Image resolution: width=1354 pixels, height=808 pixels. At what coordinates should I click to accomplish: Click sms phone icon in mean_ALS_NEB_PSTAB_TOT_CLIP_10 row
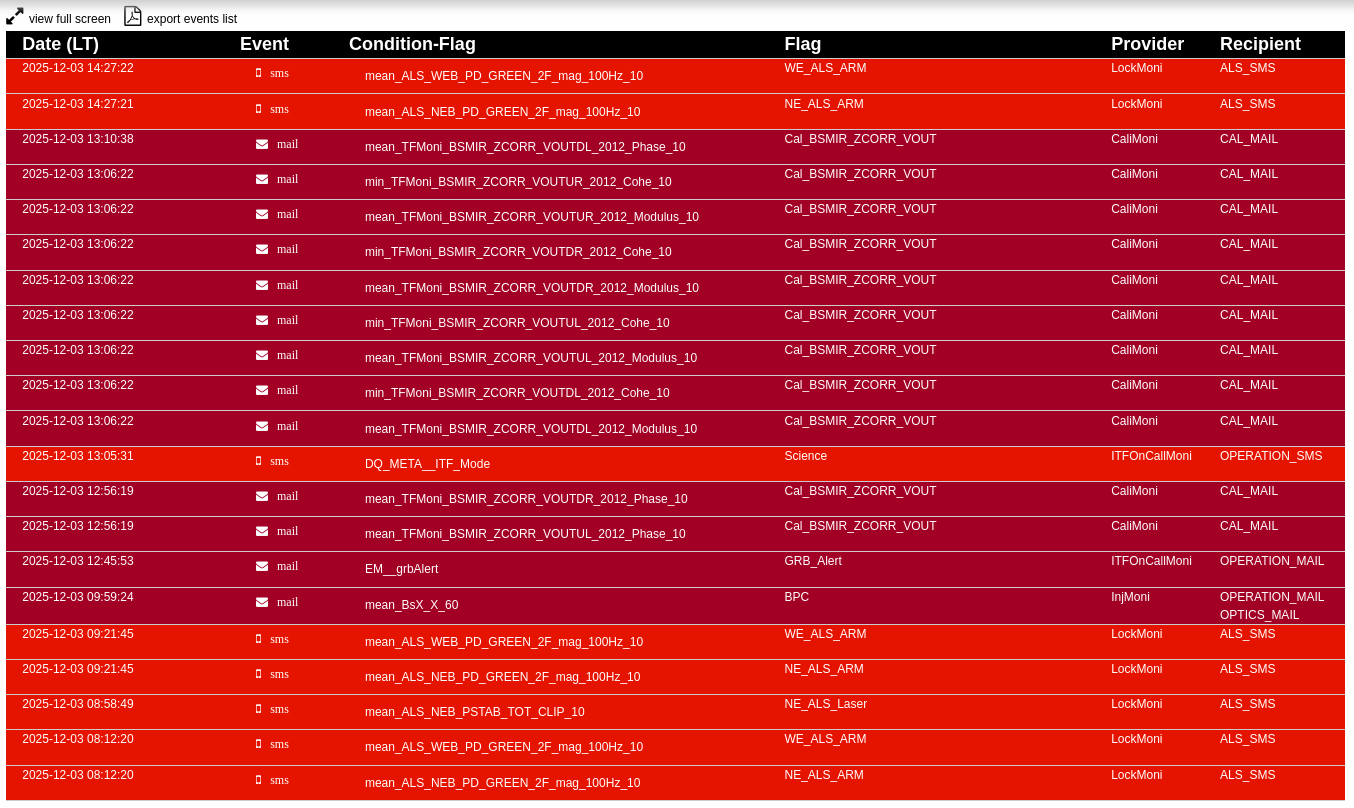(258, 709)
